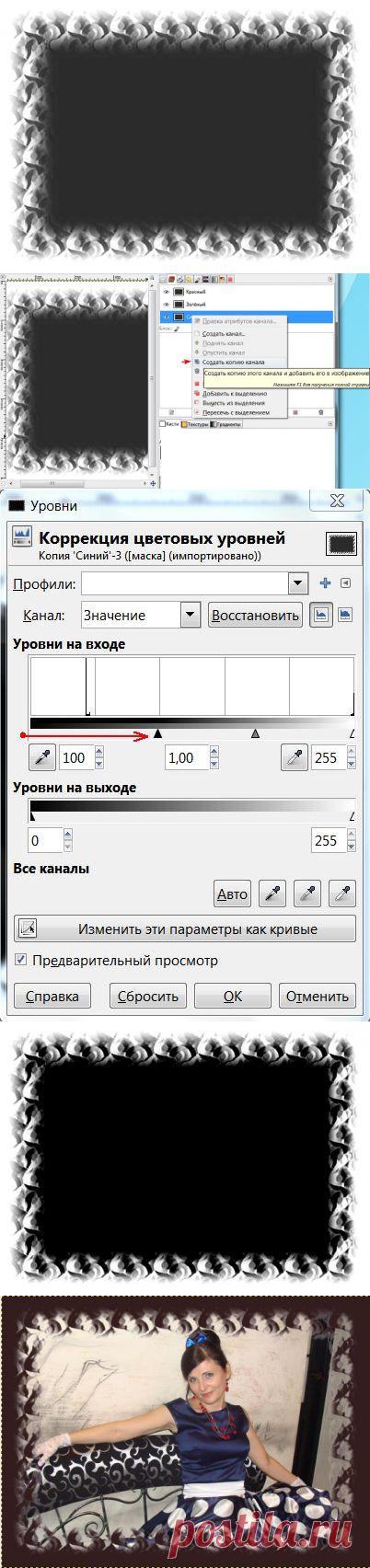The image size is (370, 1568).
Task: Click the gamma input field showing 1,00
Action: click(187, 757)
